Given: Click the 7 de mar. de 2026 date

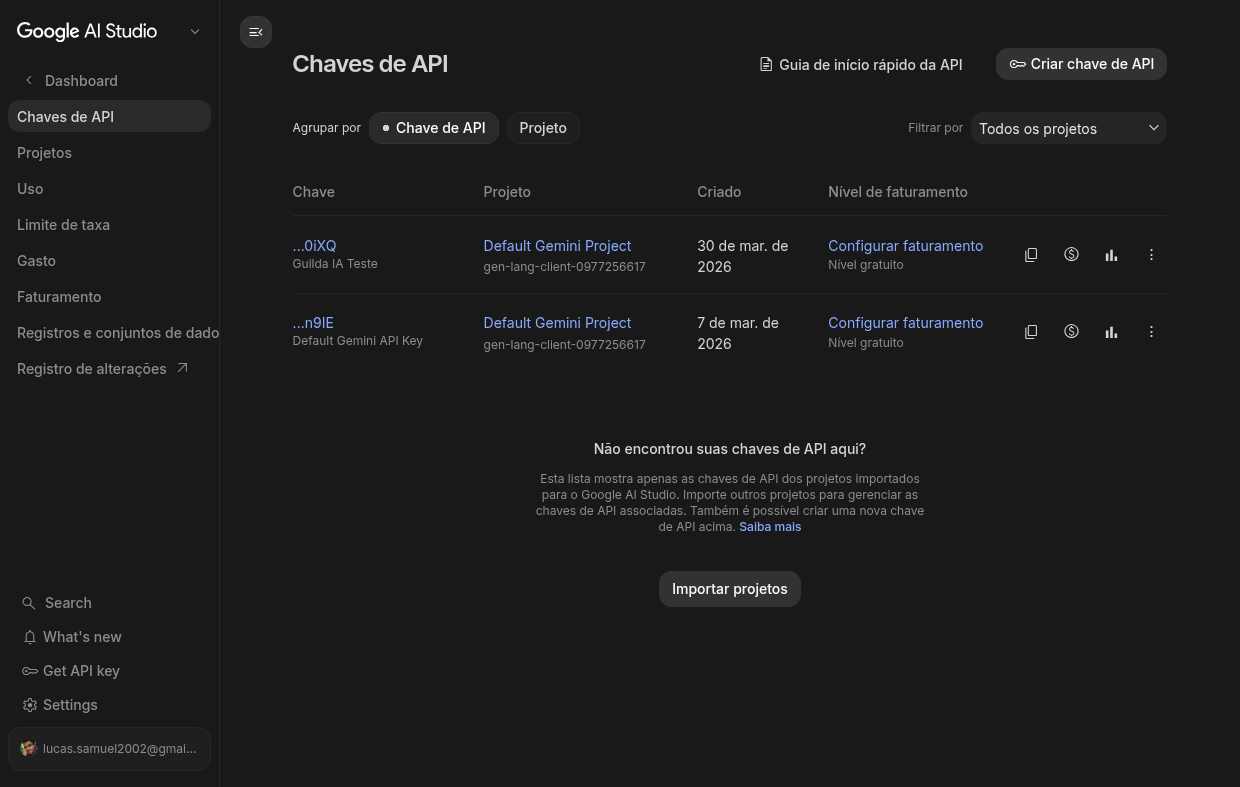Looking at the screenshot, I should click(x=738, y=333).
